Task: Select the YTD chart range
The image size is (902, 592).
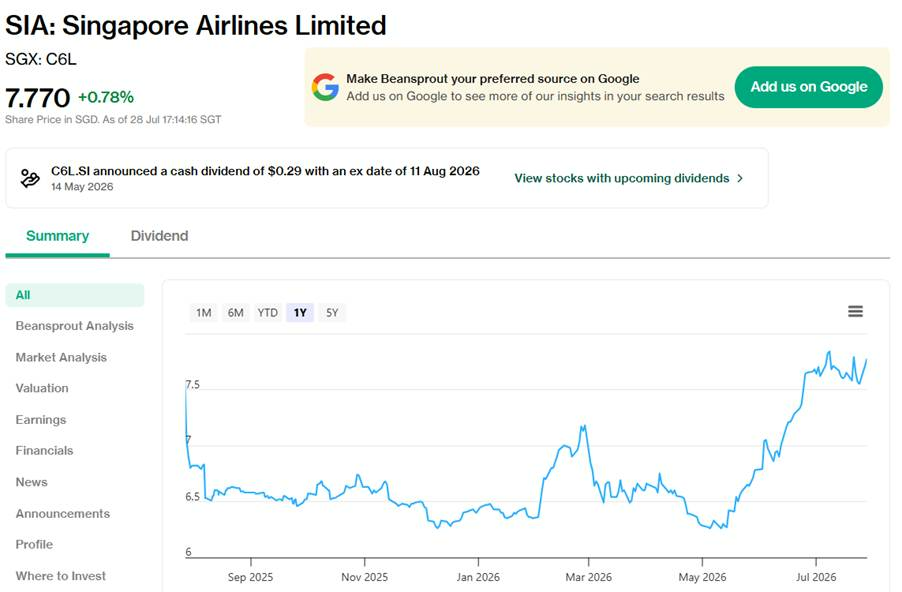Action: [x=267, y=312]
